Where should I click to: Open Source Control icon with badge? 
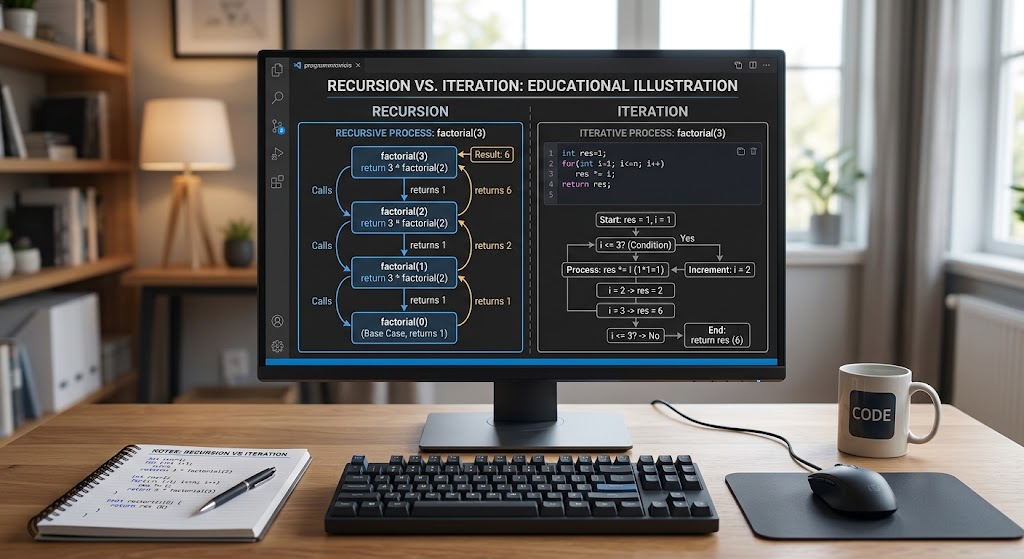(278, 126)
